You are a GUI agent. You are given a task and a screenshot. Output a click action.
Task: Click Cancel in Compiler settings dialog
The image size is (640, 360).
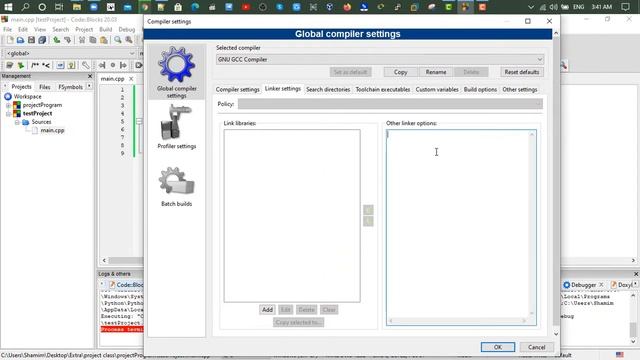click(x=536, y=347)
